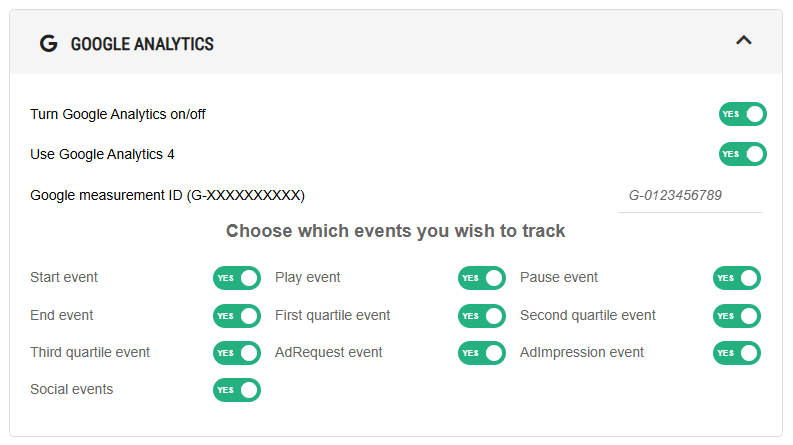This screenshot has height=445, width=793.
Task: Switch off Social events tracking
Action: pyautogui.click(x=237, y=390)
